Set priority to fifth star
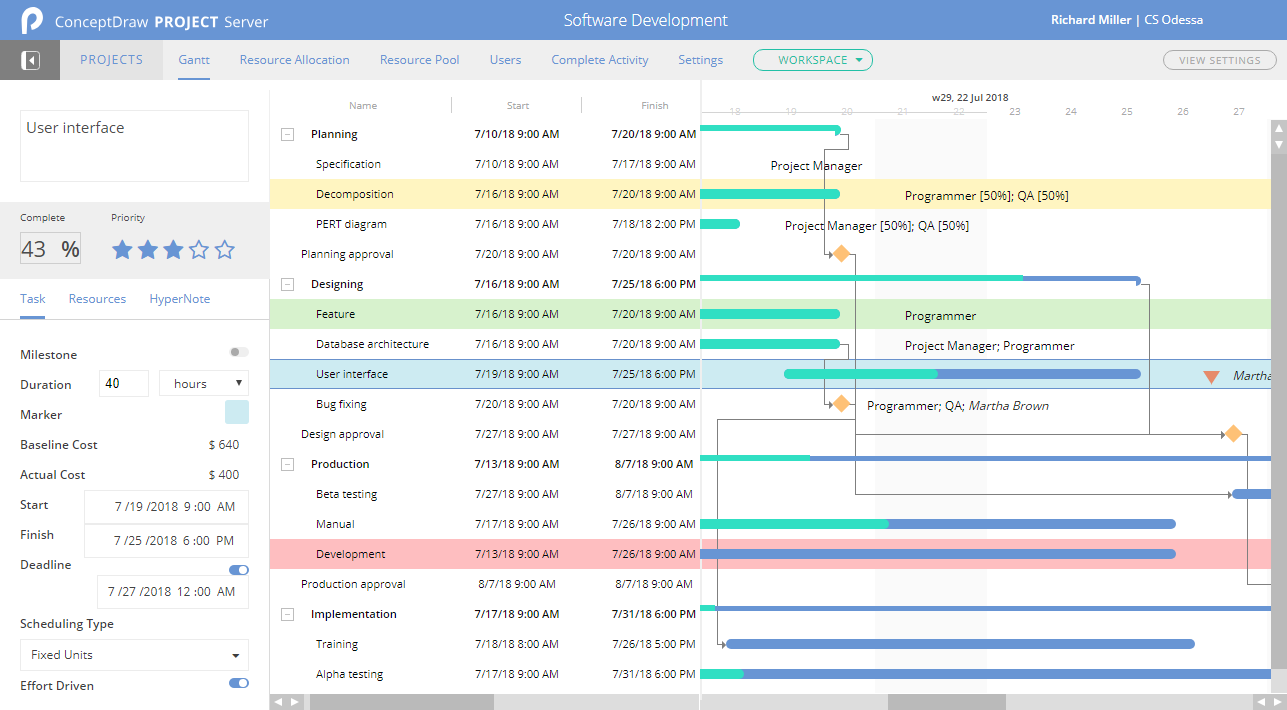 tap(225, 250)
